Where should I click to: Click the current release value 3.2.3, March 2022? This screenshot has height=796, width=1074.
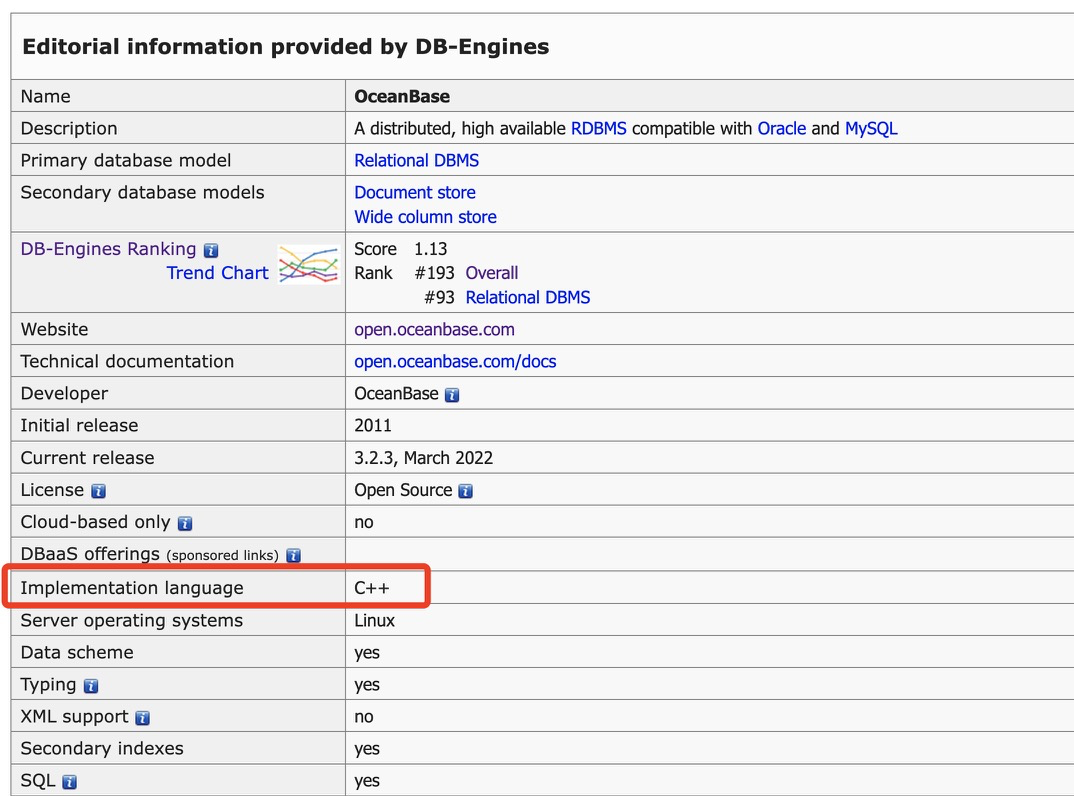[423, 458]
